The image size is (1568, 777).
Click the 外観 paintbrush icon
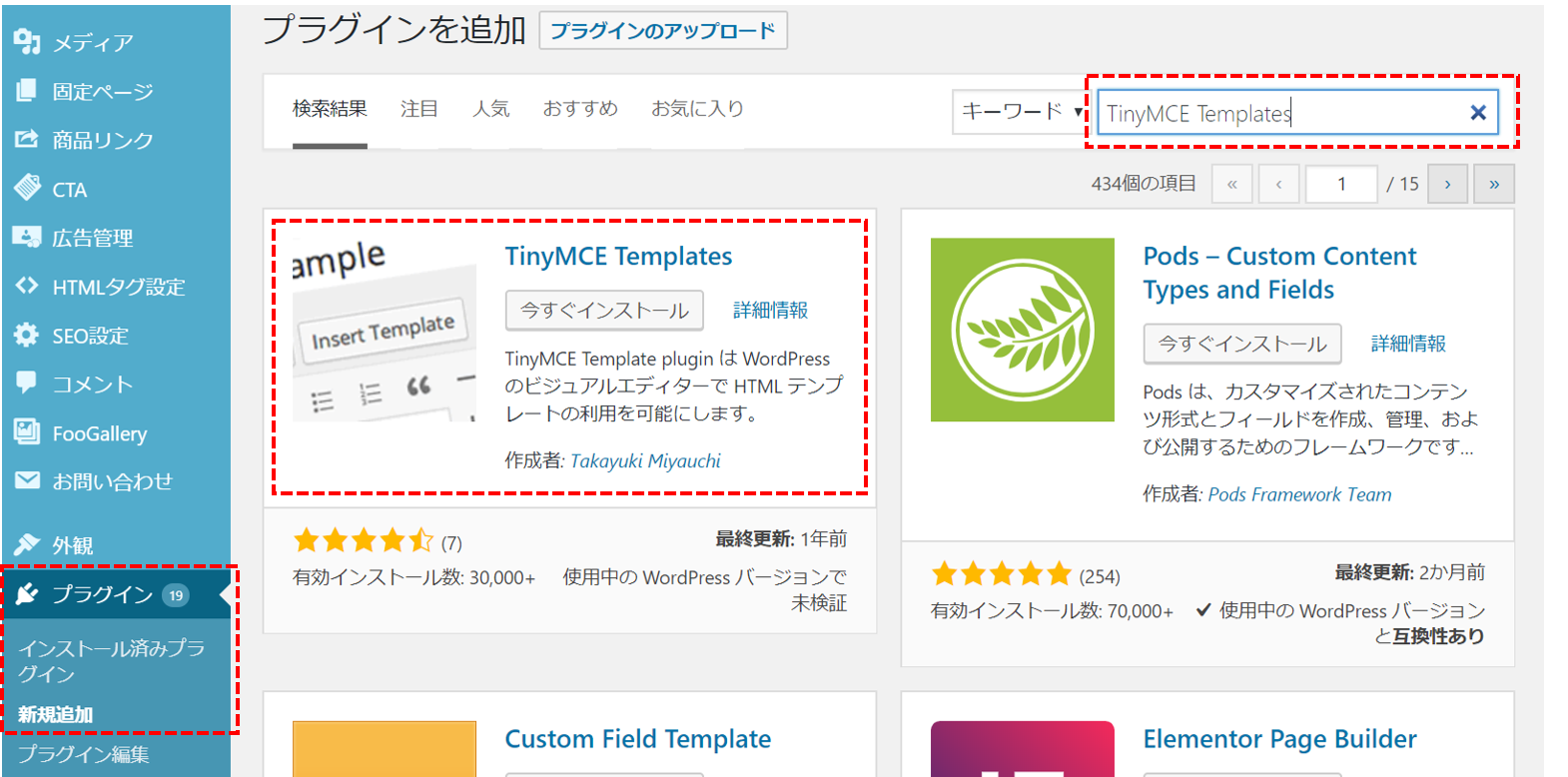tap(27, 544)
